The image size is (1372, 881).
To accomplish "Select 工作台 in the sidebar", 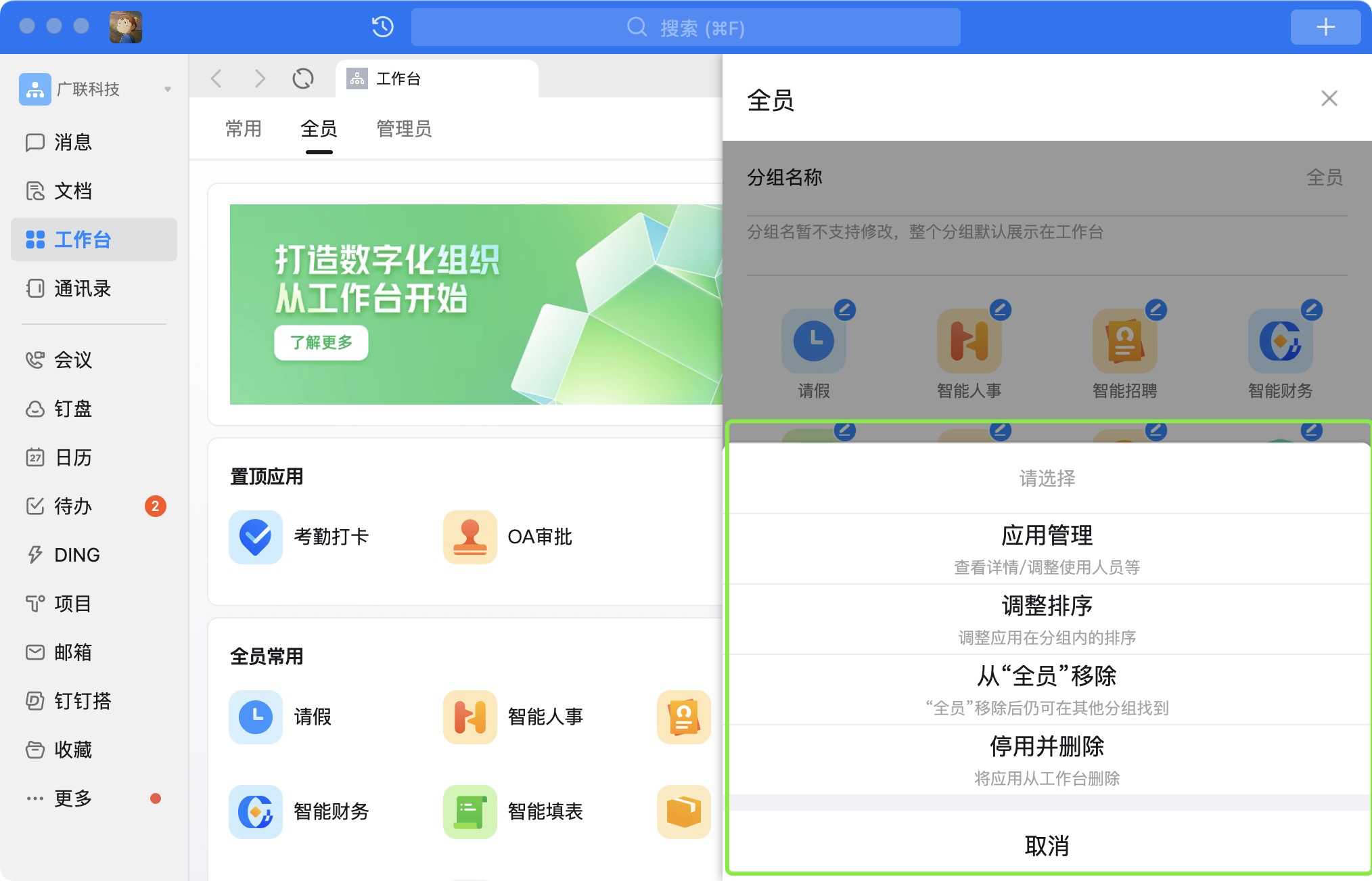I will tap(94, 240).
